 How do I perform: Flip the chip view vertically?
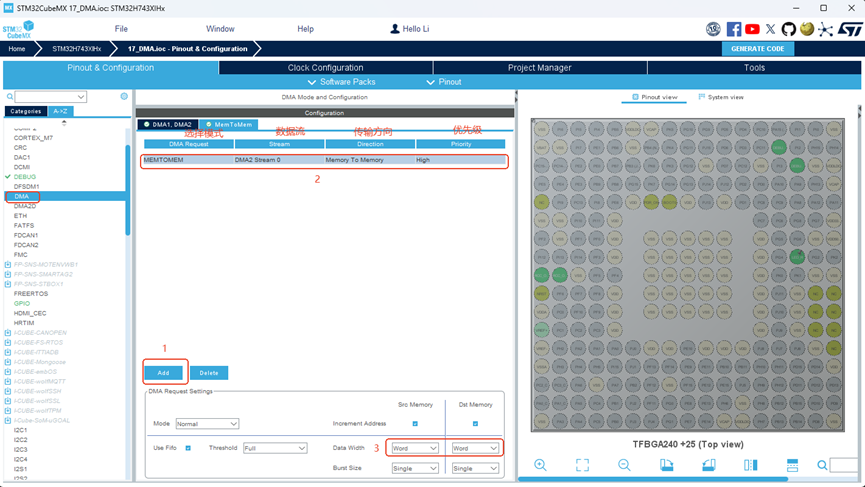tap(792, 465)
